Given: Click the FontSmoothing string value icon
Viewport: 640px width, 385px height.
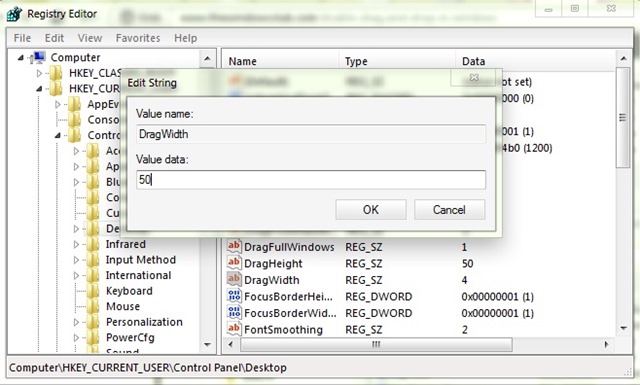Looking at the screenshot, I should tap(234, 329).
